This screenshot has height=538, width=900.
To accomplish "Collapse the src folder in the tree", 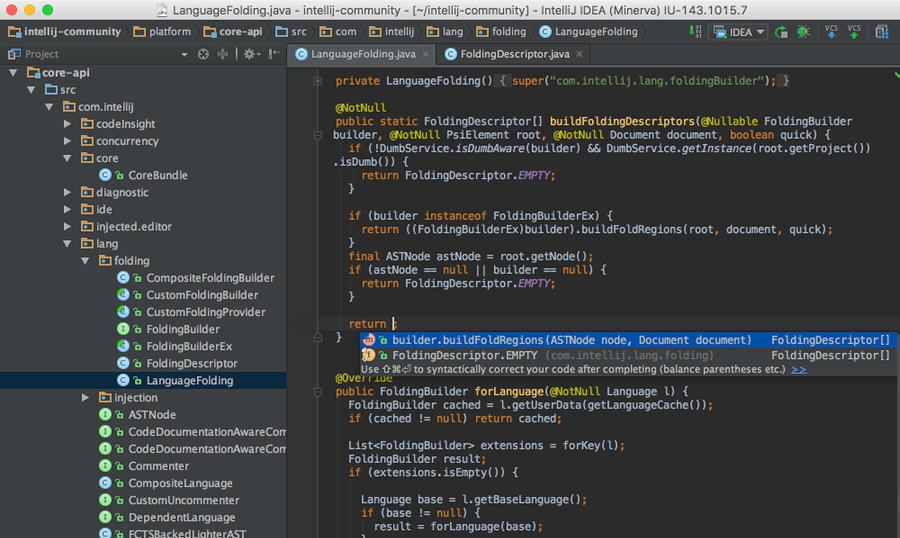I will coord(31,90).
